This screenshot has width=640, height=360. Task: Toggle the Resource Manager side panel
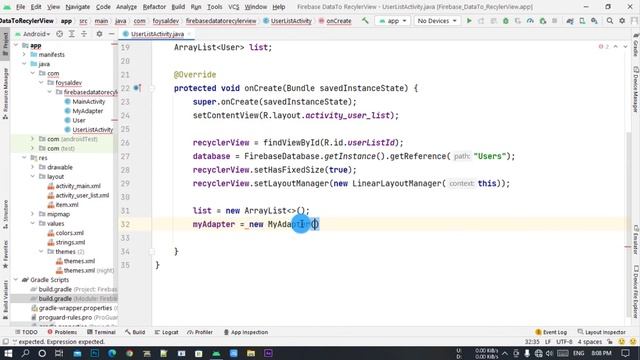point(5,94)
